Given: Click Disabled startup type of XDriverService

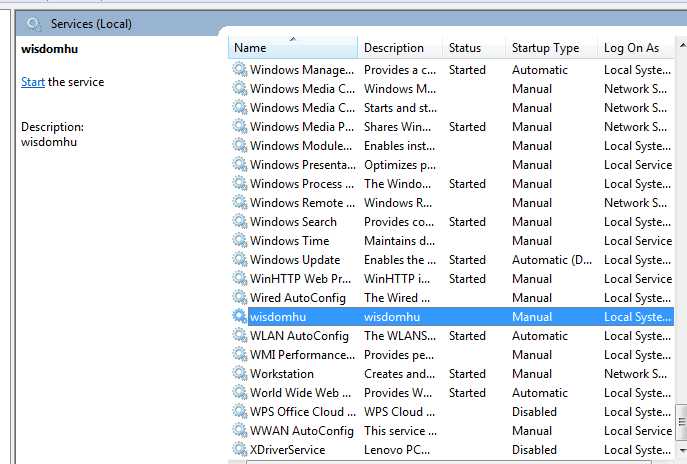Looking at the screenshot, I should (534, 450).
